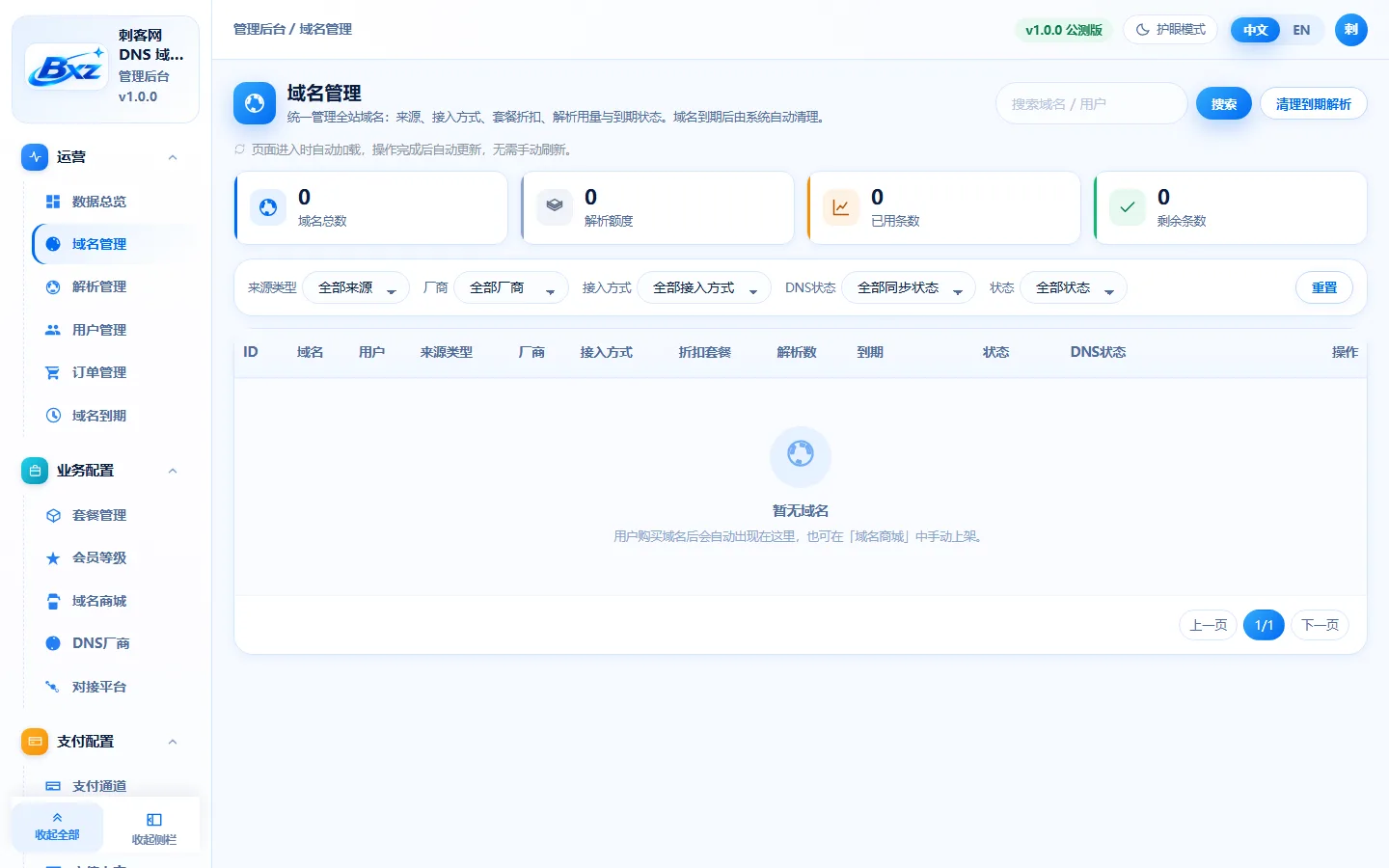Open 解析管理 in the sidebar
This screenshot has height=868, width=1389.
click(114, 286)
